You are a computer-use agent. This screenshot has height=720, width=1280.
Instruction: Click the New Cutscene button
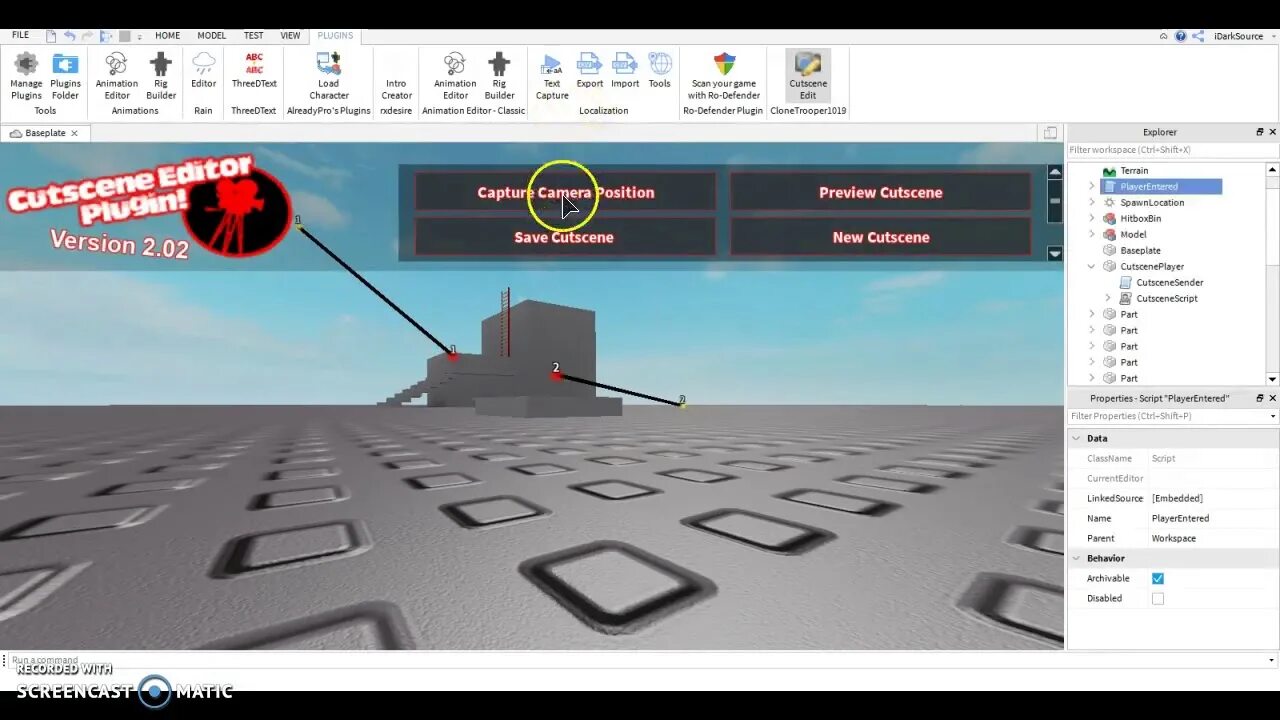[x=880, y=237]
